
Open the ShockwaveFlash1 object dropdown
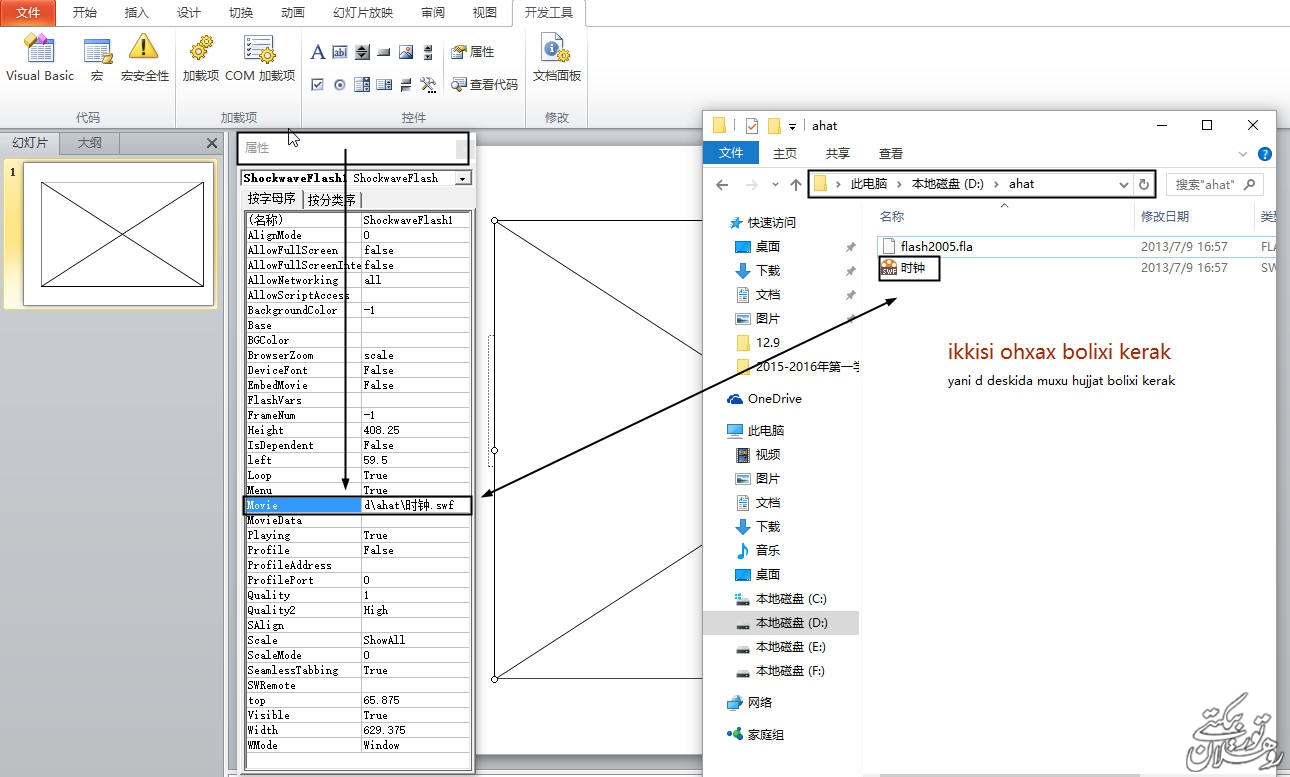coord(462,178)
